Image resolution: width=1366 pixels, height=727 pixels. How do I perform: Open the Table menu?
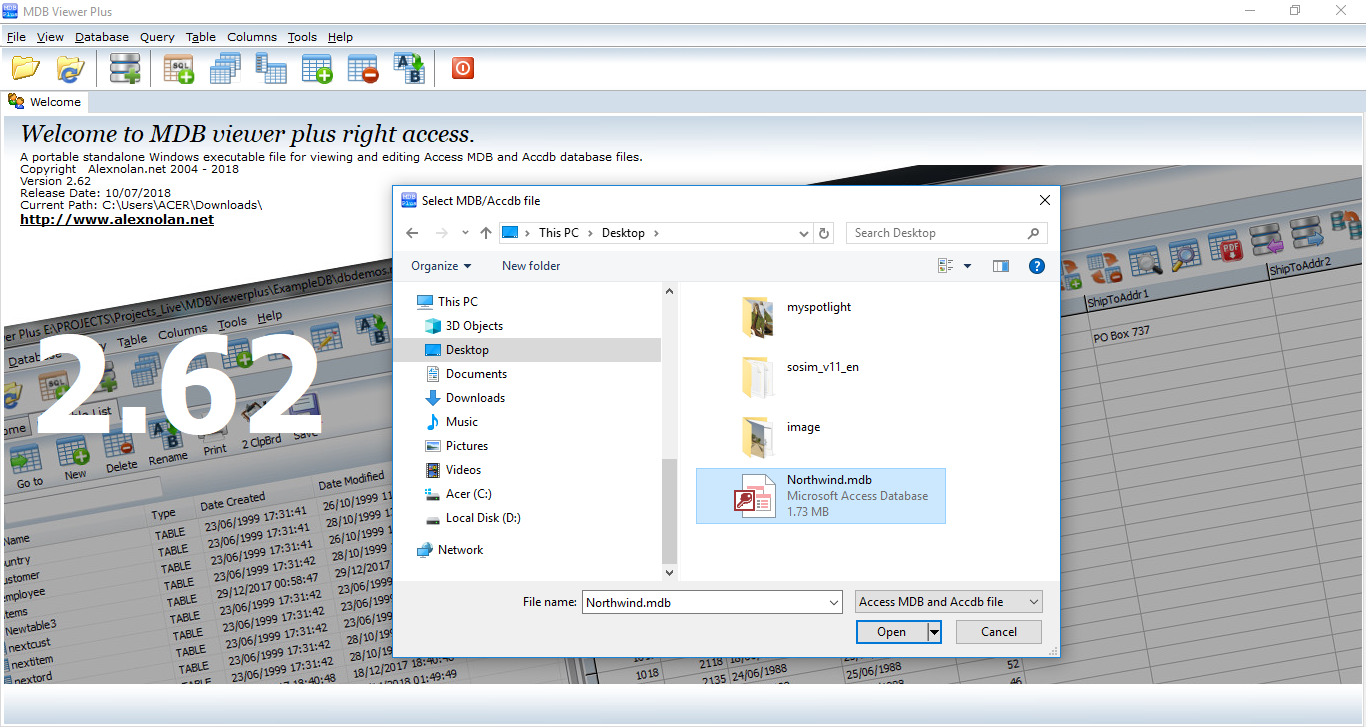201,37
